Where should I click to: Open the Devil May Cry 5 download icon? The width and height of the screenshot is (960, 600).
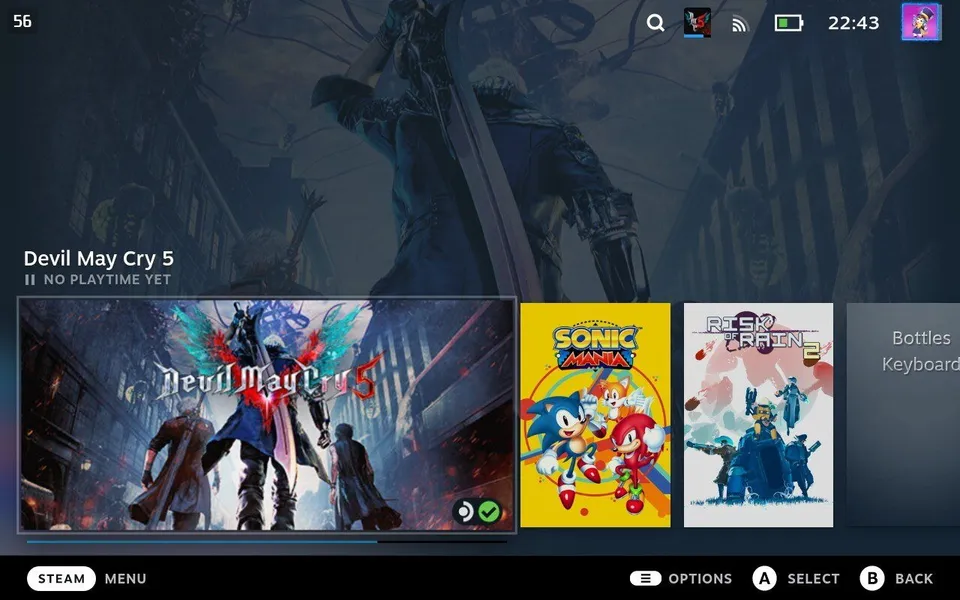click(x=697, y=23)
